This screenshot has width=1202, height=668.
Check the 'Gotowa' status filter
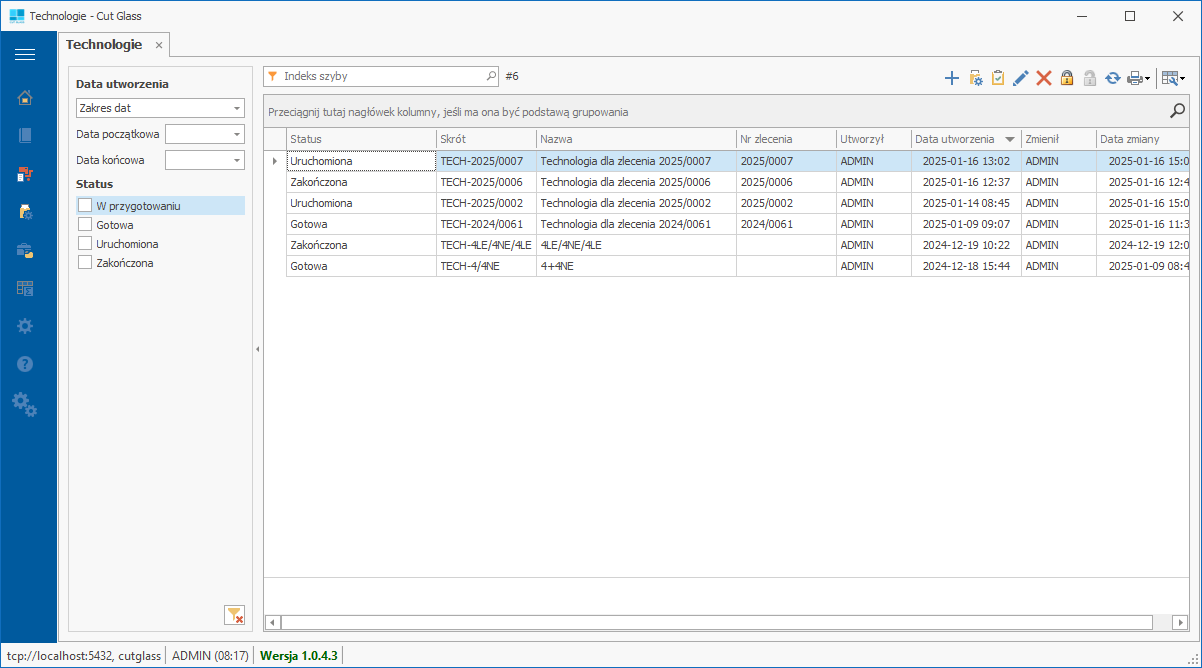tap(85, 225)
